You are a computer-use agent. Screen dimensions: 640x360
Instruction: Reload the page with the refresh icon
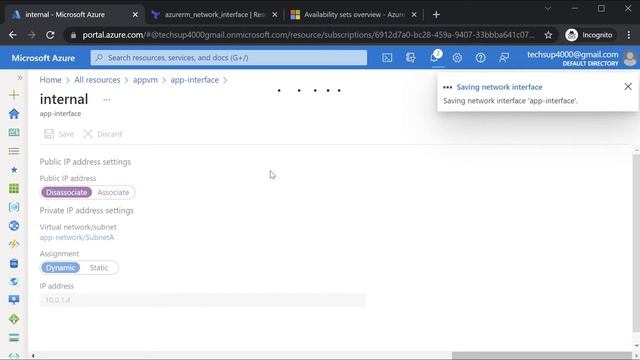point(50,35)
